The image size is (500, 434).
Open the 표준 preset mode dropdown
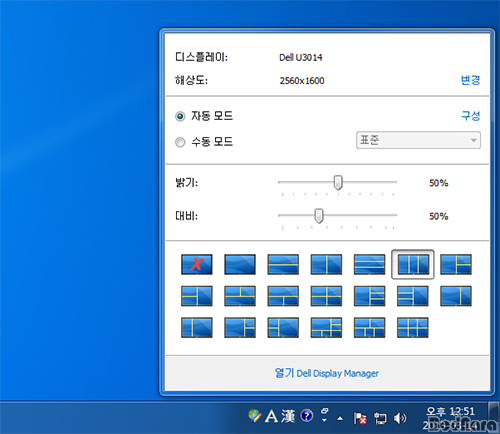pyautogui.click(x=418, y=140)
